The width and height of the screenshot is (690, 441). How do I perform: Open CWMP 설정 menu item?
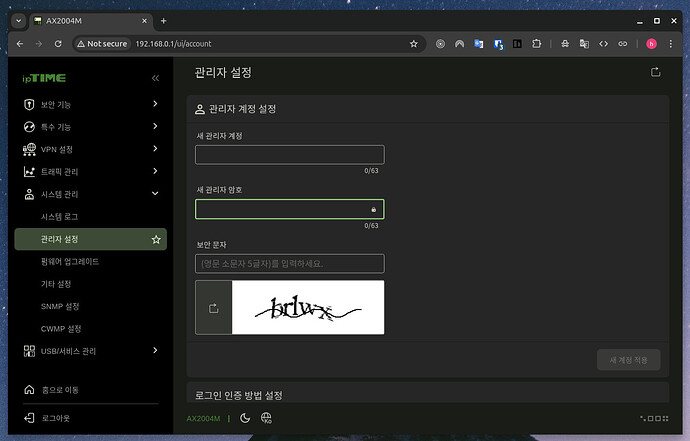pyautogui.click(x=61, y=329)
